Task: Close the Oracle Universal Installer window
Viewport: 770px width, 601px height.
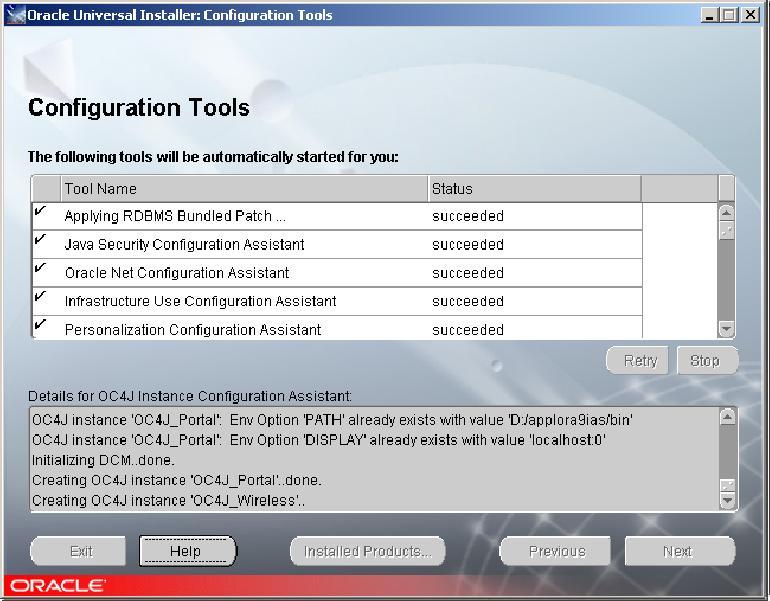Action: pos(751,15)
